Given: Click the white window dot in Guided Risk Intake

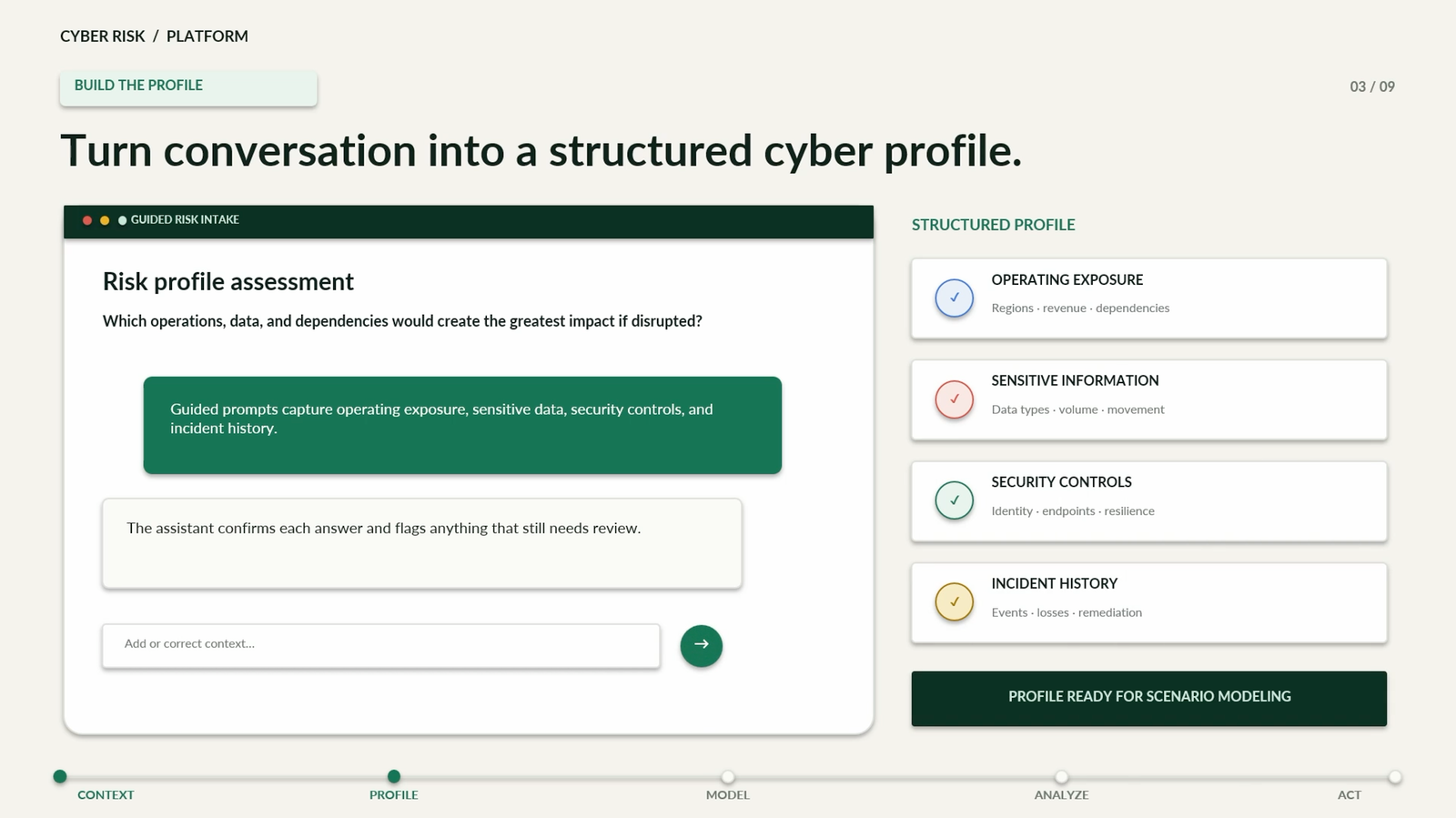Looking at the screenshot, I should [x=122, y=220].
